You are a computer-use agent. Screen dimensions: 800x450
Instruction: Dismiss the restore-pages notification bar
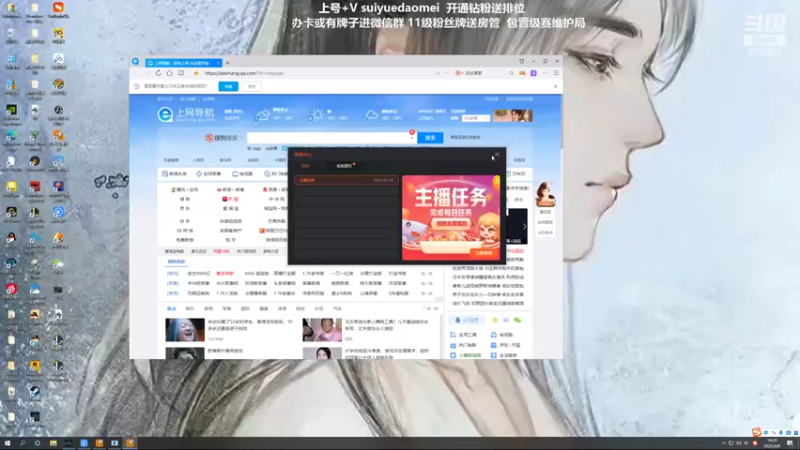click(555, 86)
